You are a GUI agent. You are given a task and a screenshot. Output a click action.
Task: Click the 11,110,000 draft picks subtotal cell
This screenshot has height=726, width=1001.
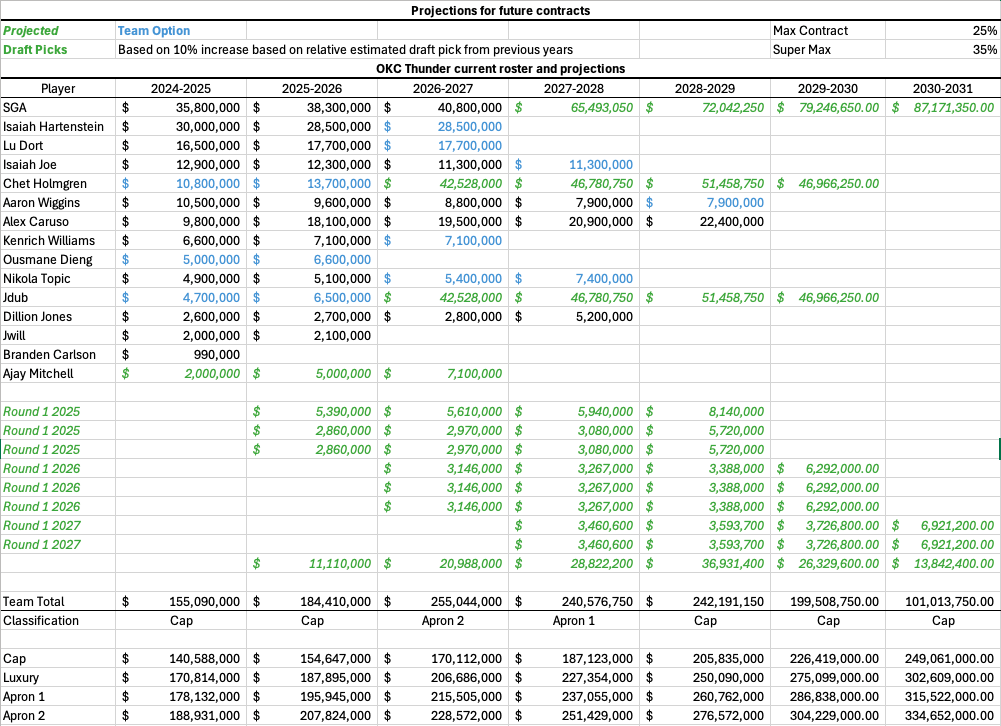point(312,564)
